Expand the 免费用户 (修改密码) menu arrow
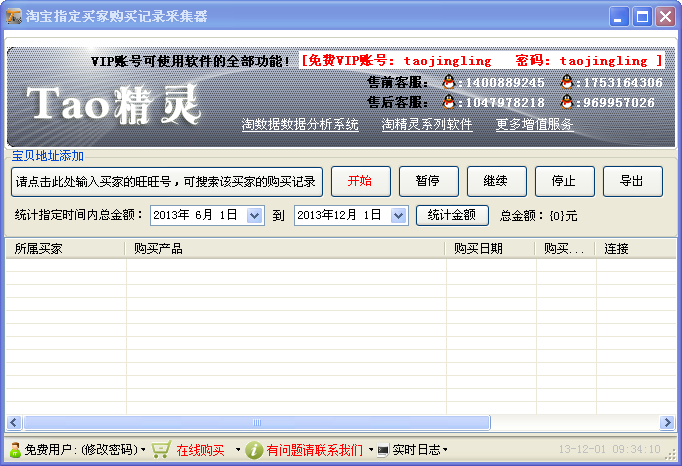682x466 pixels. [x=143, y=450]
